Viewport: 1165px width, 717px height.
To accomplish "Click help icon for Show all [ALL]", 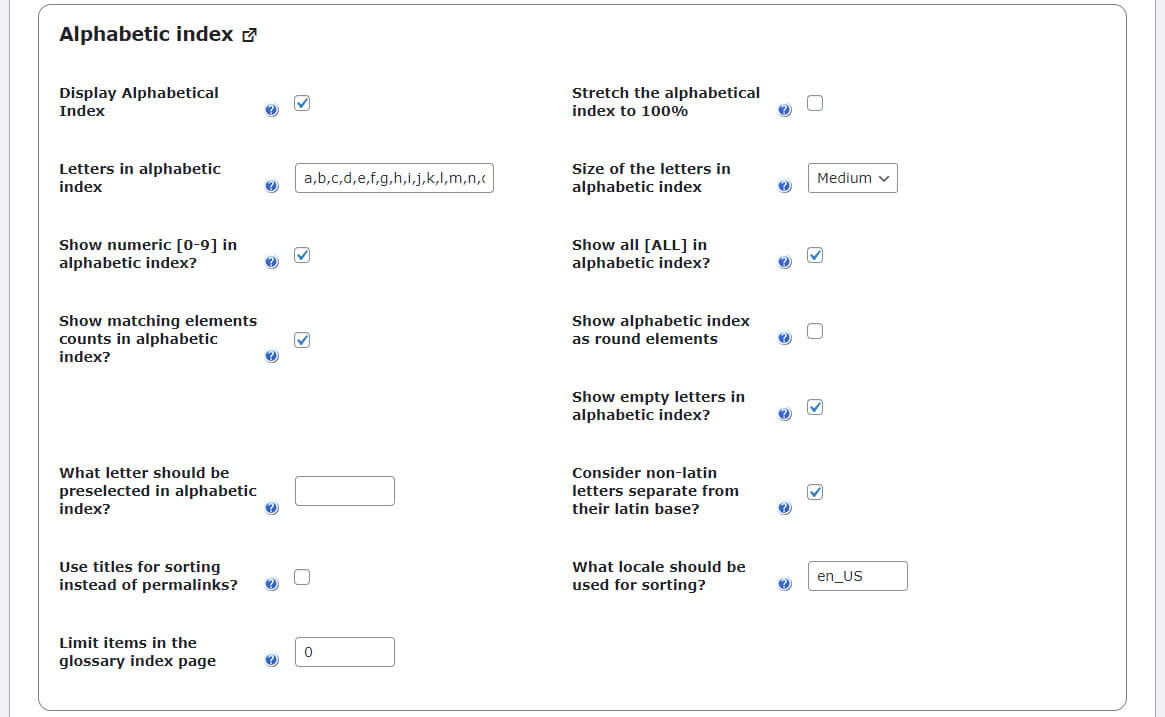I will coord(784,262).
